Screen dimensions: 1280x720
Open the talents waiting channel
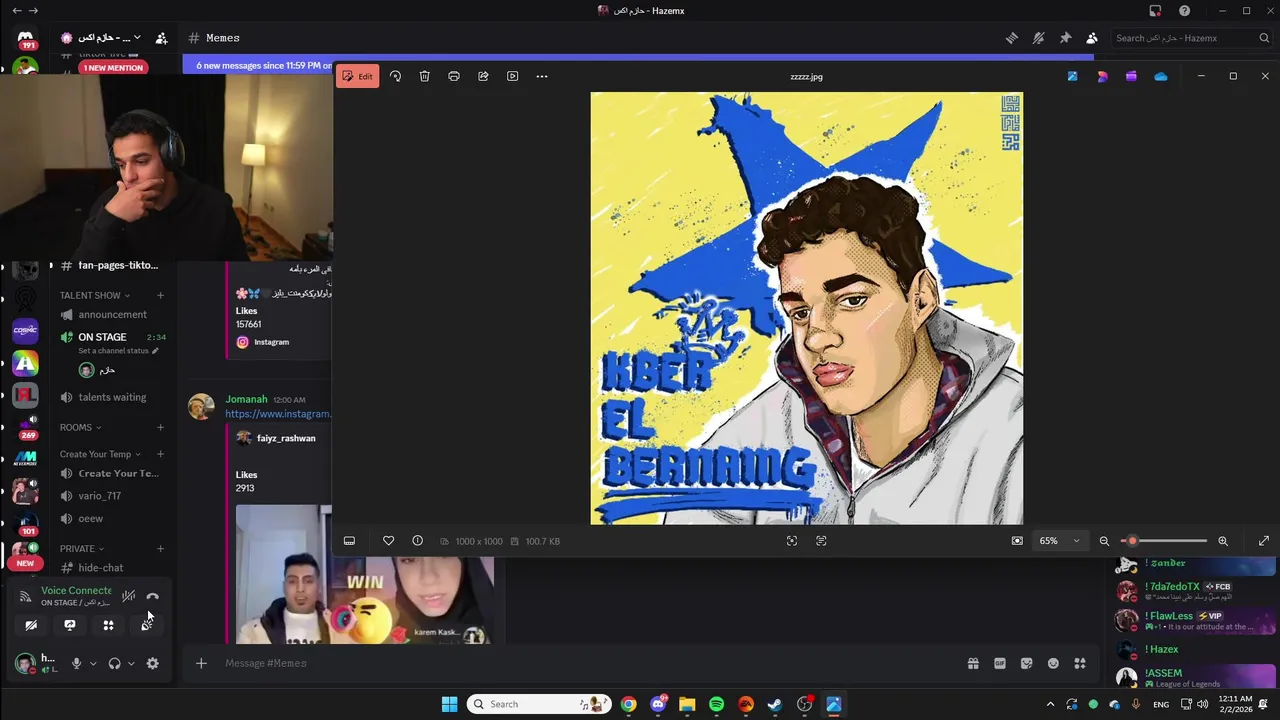112,397
